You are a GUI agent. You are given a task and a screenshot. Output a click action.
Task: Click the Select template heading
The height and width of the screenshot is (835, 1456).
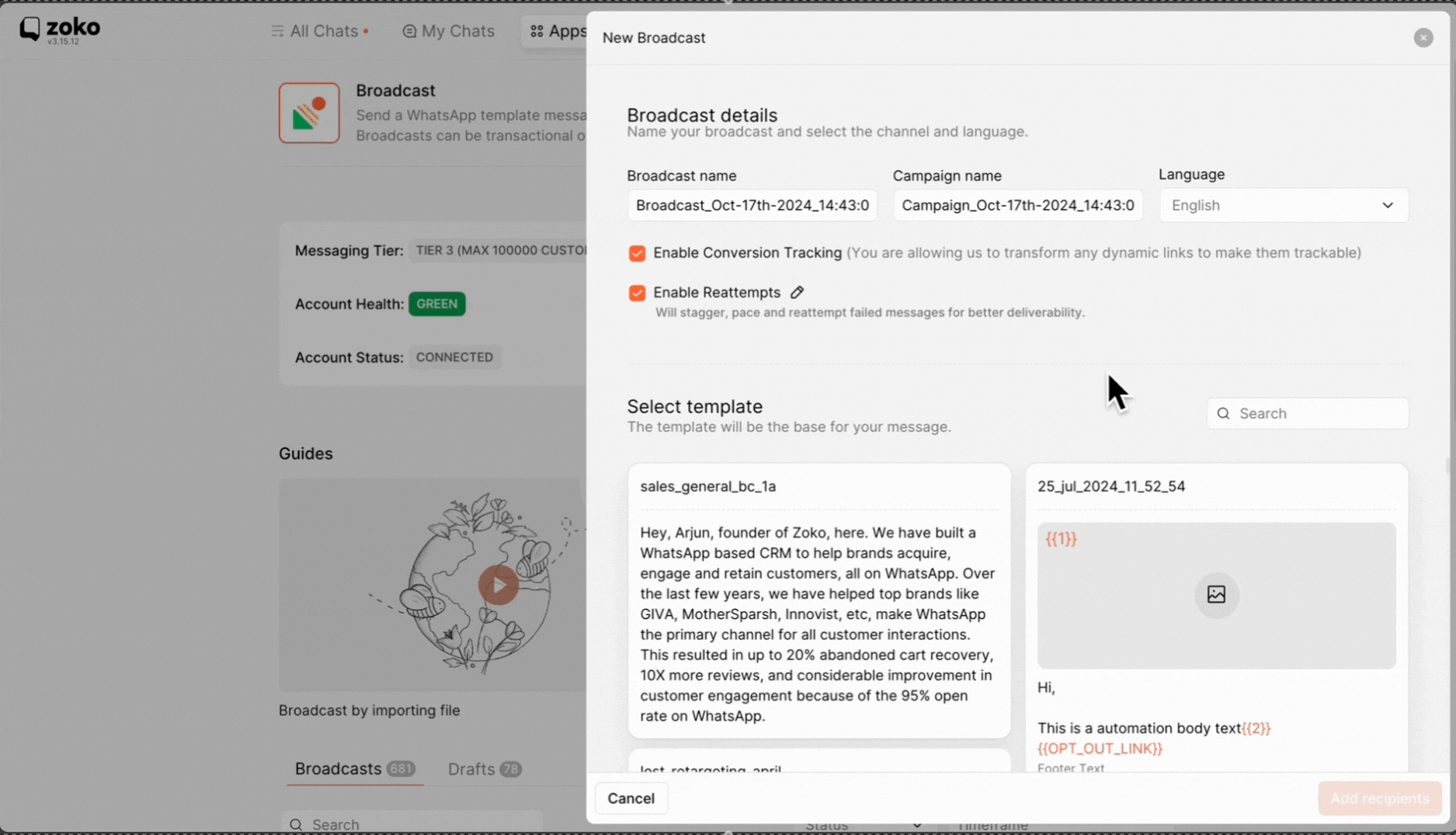(x=694, y=406)
